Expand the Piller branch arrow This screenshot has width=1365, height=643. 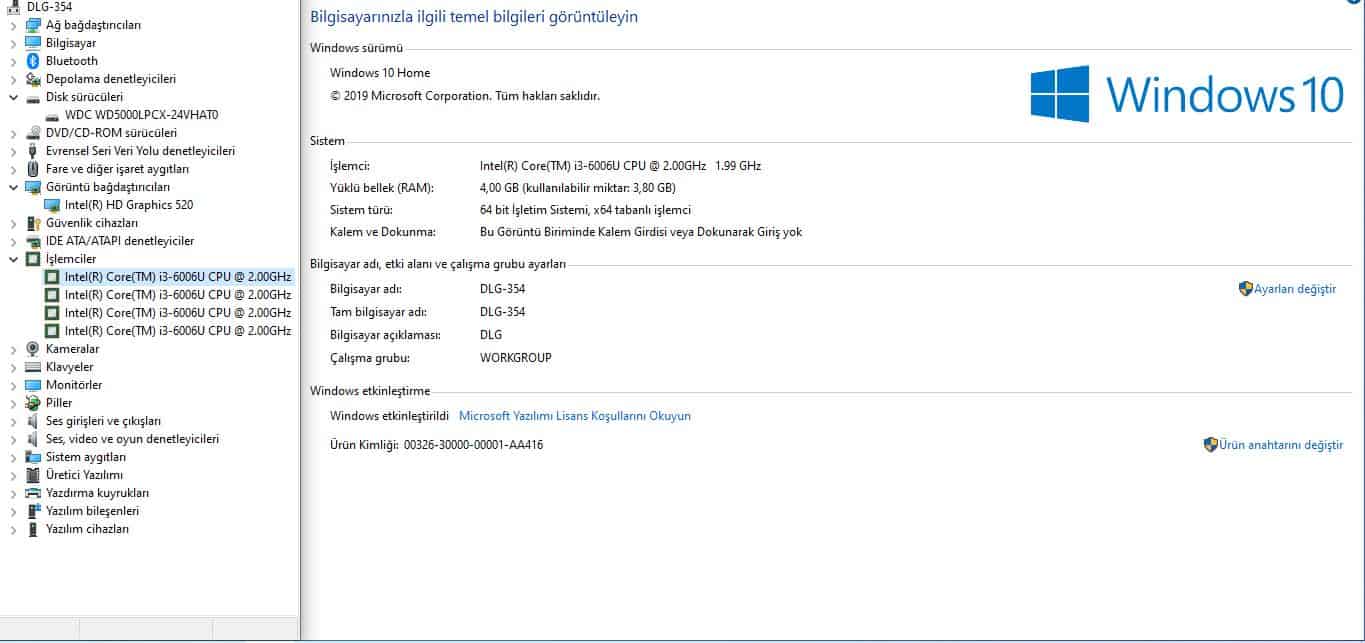[x=13, y=403]
